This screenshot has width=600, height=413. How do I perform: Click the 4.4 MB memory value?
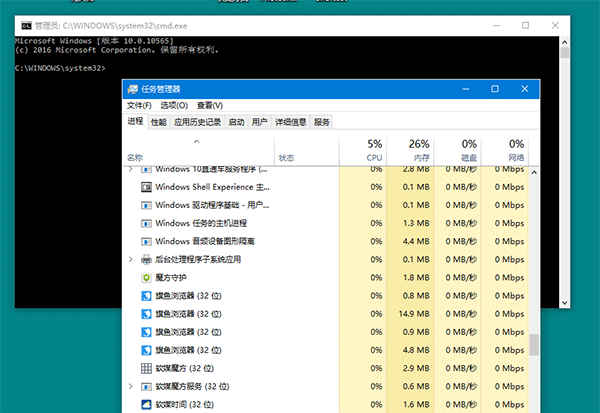click(416, 242)
